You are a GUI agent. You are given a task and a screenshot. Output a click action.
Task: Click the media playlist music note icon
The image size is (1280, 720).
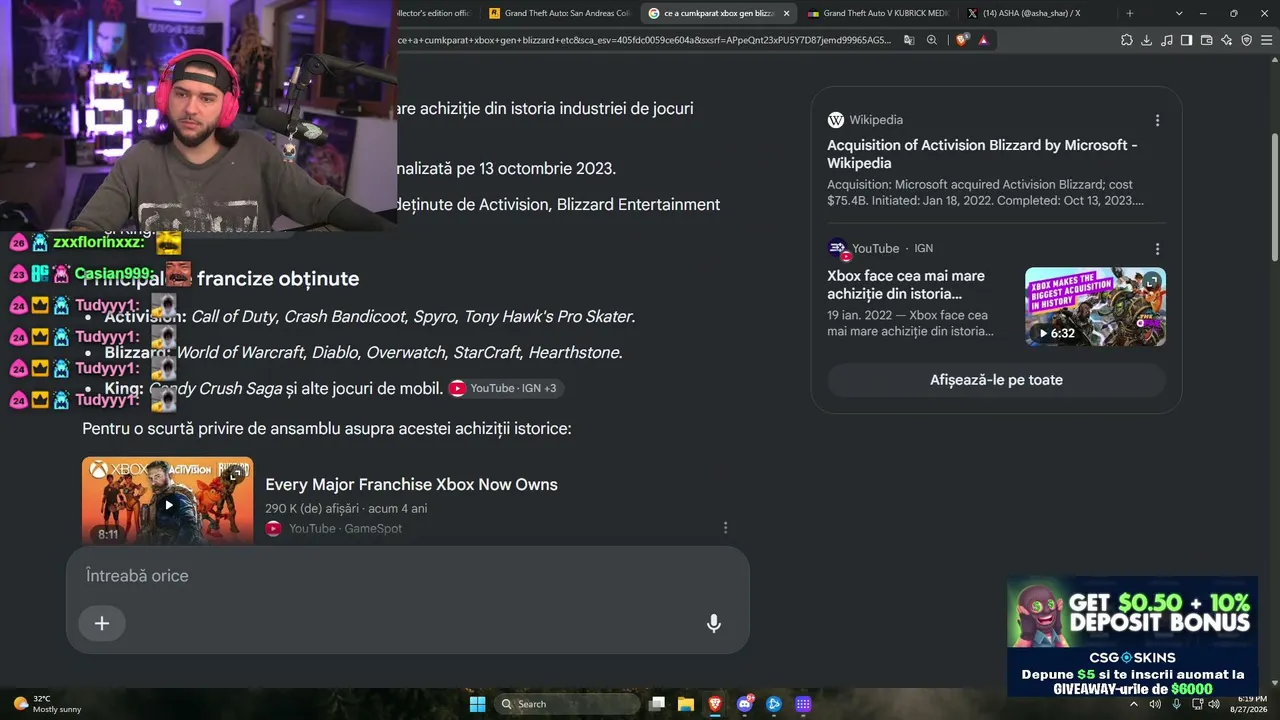1167,40
